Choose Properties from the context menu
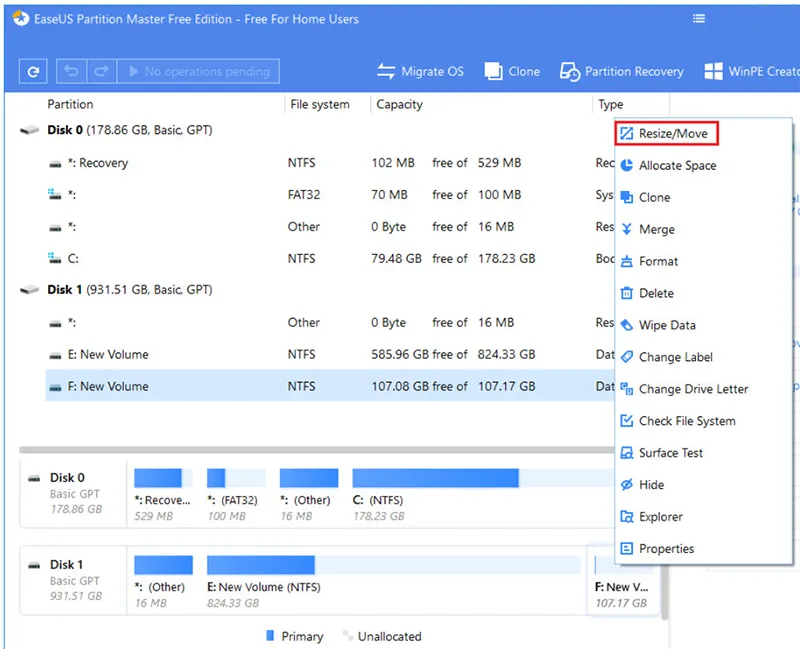The height and width of the screenshot is (649, 800). coord(704,548)
